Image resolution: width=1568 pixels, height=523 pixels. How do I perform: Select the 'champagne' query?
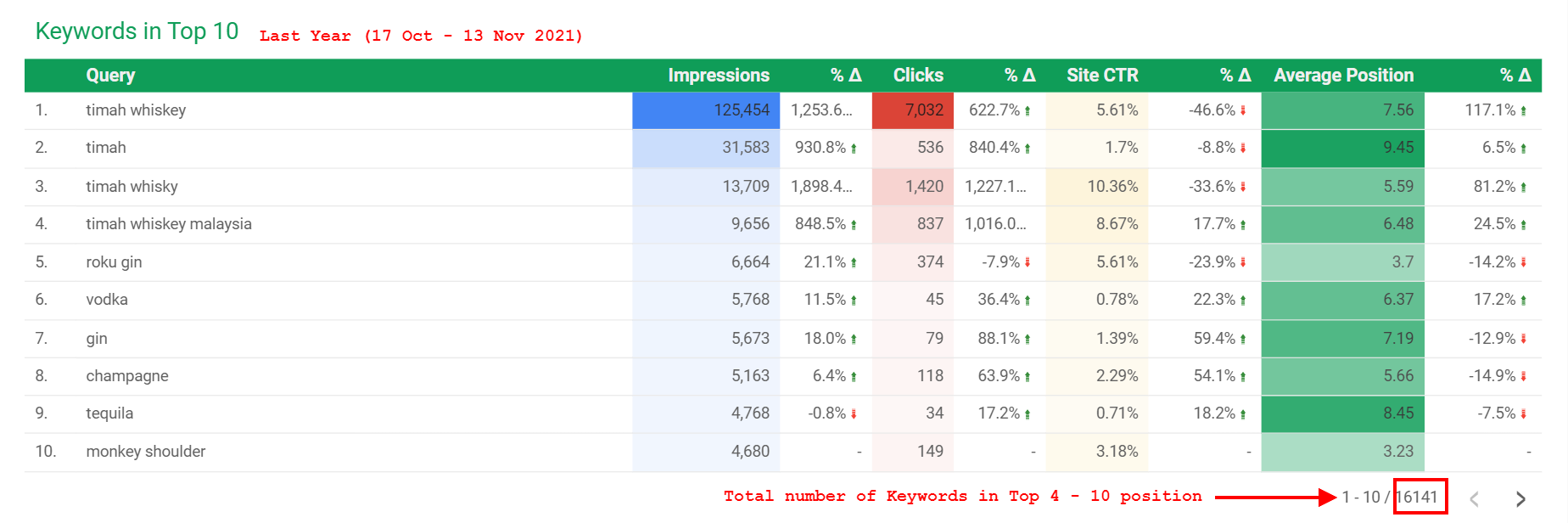(x=127, y=376)
